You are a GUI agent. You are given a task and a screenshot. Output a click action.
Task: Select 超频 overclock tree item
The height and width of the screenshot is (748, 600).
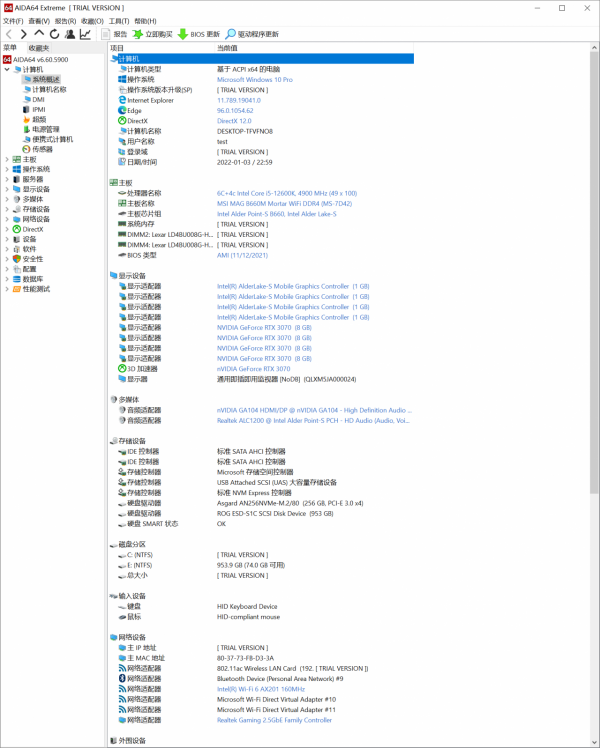coord(34,119)
